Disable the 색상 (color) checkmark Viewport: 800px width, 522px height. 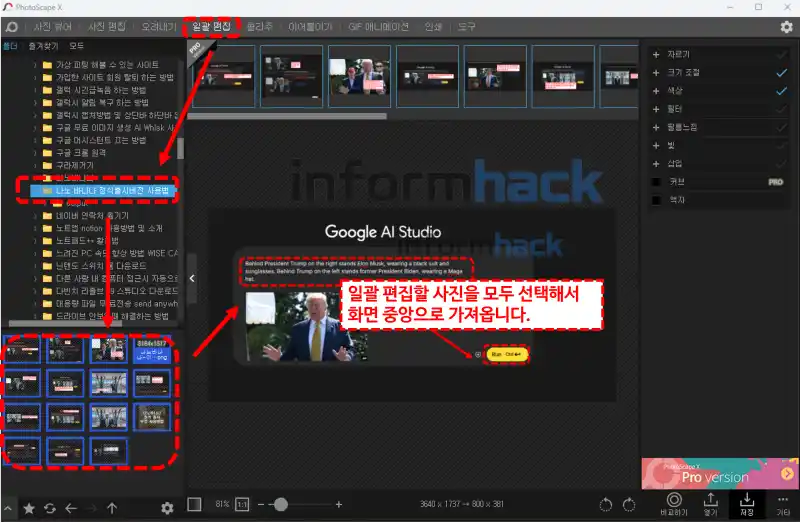pyautogui.click(x=781, y=91)
